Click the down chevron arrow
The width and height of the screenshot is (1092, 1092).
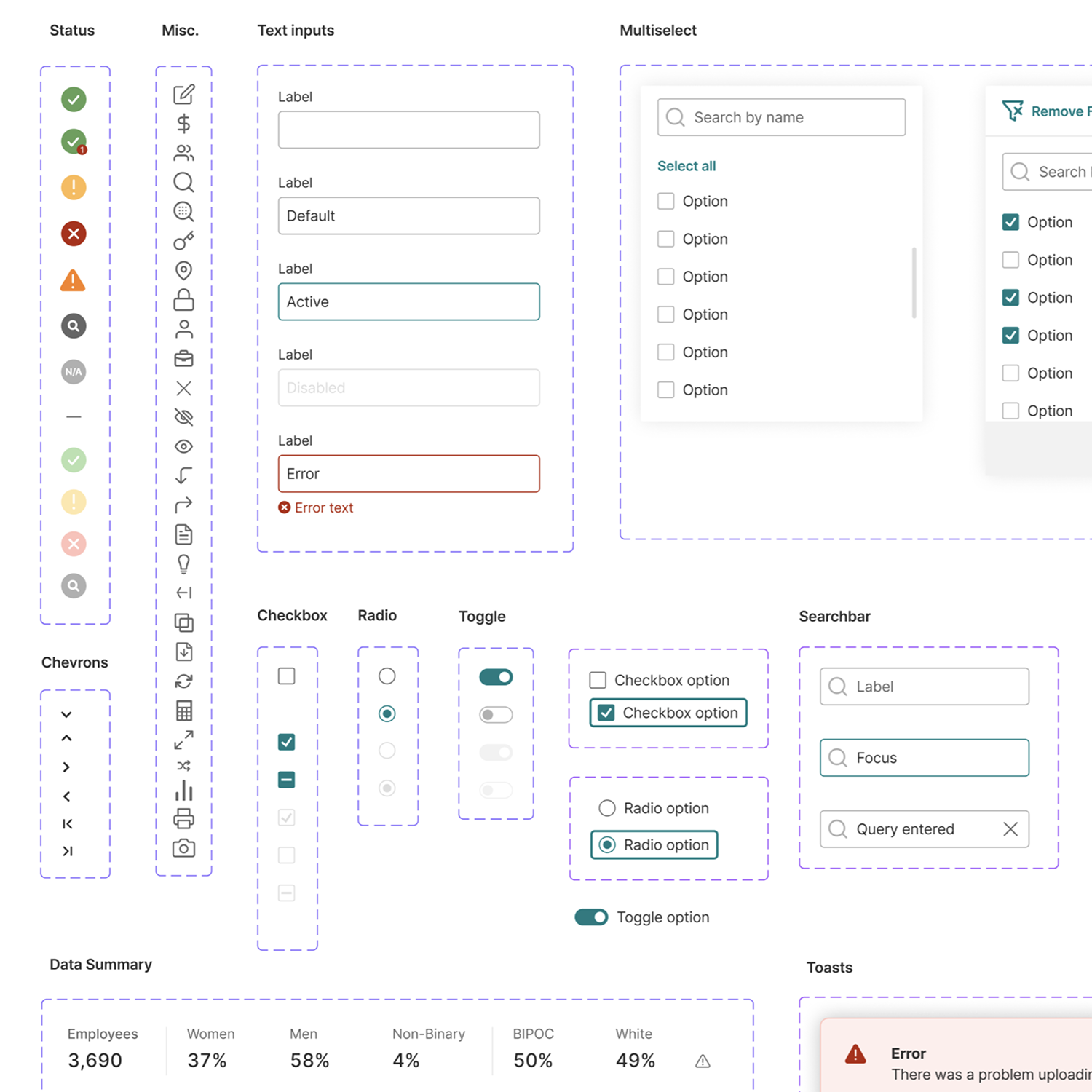pos(66,715)
